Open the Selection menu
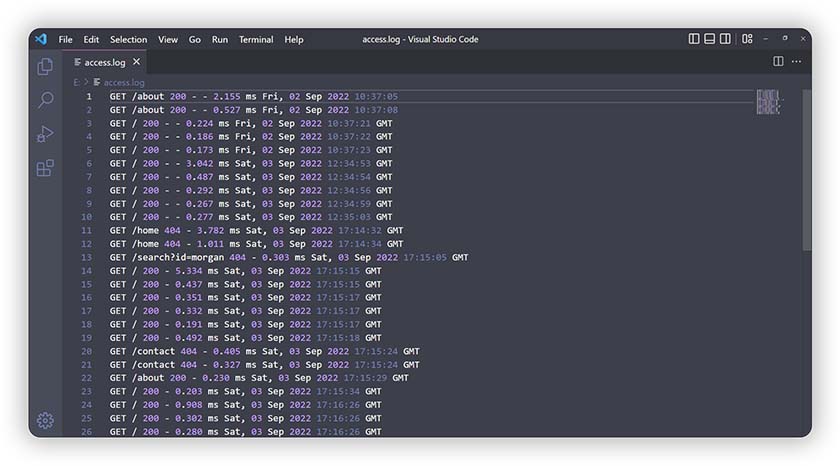This screenshot has height=466, width=840. pos(128,40)
